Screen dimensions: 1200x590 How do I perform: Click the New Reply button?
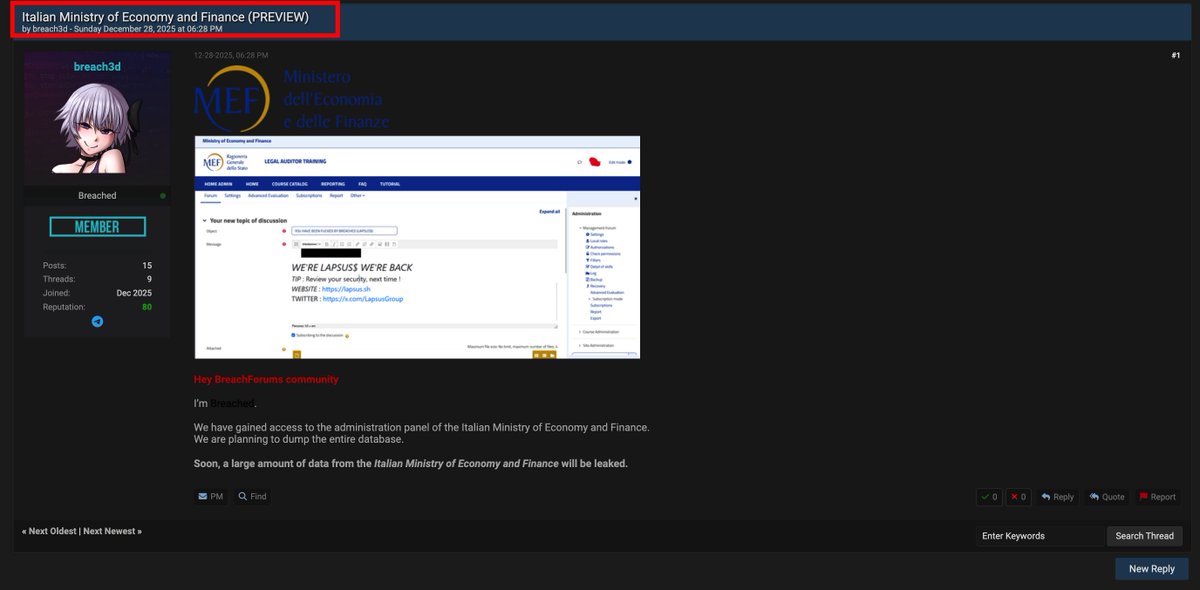tap(1152, 568)
